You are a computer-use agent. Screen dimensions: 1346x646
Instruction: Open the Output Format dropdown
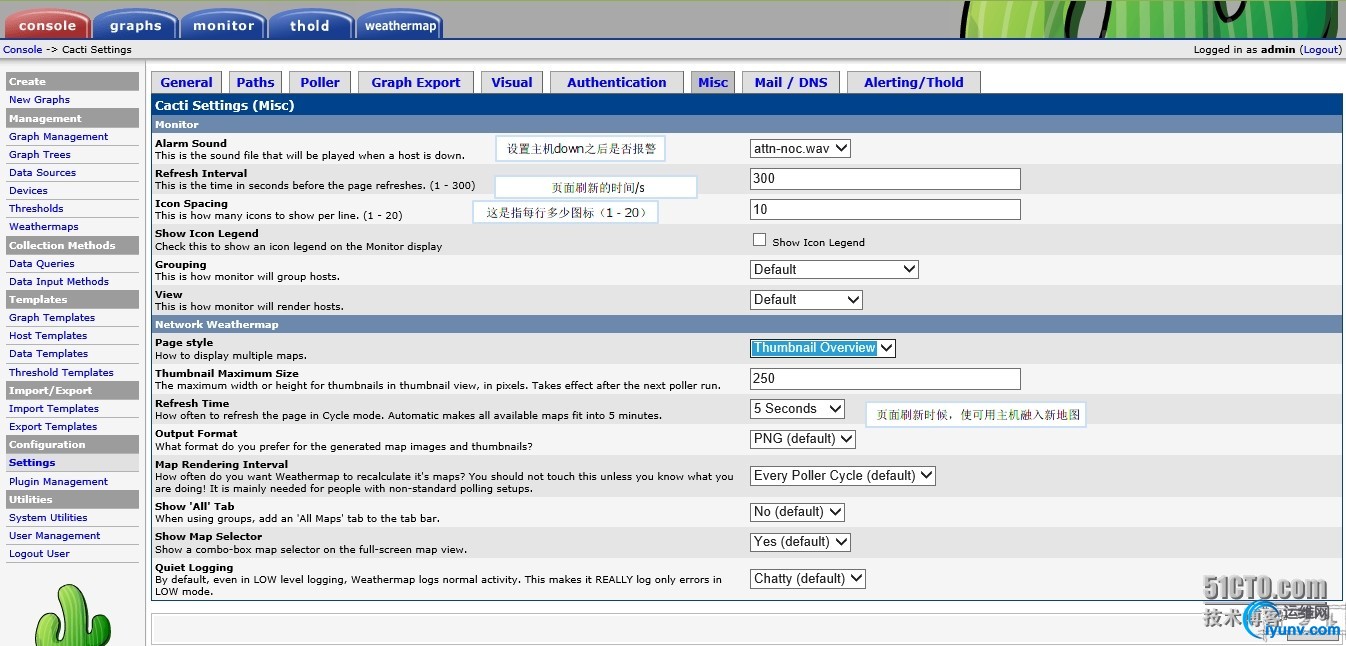click(803, 438)
